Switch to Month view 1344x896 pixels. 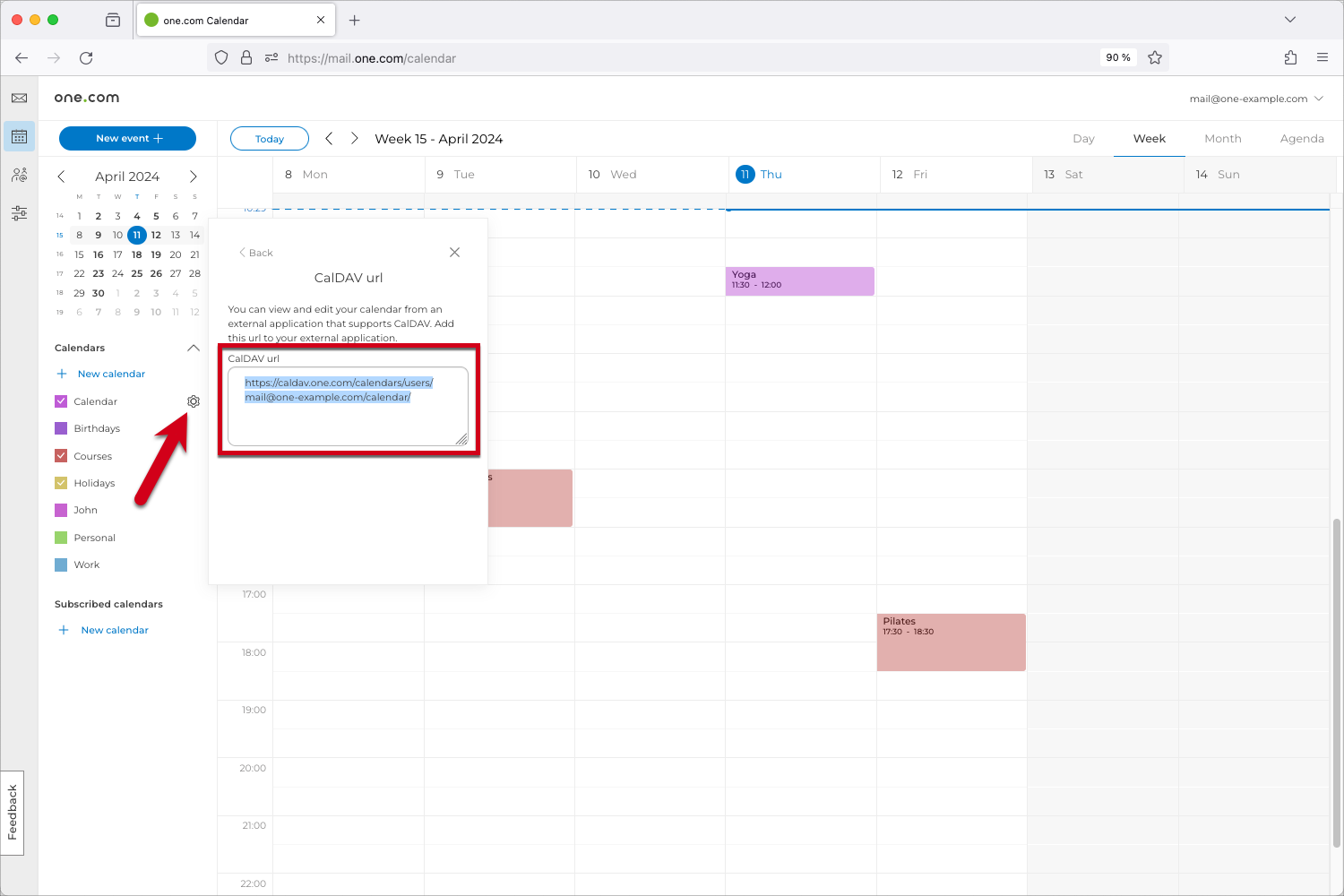(1222, 139)
